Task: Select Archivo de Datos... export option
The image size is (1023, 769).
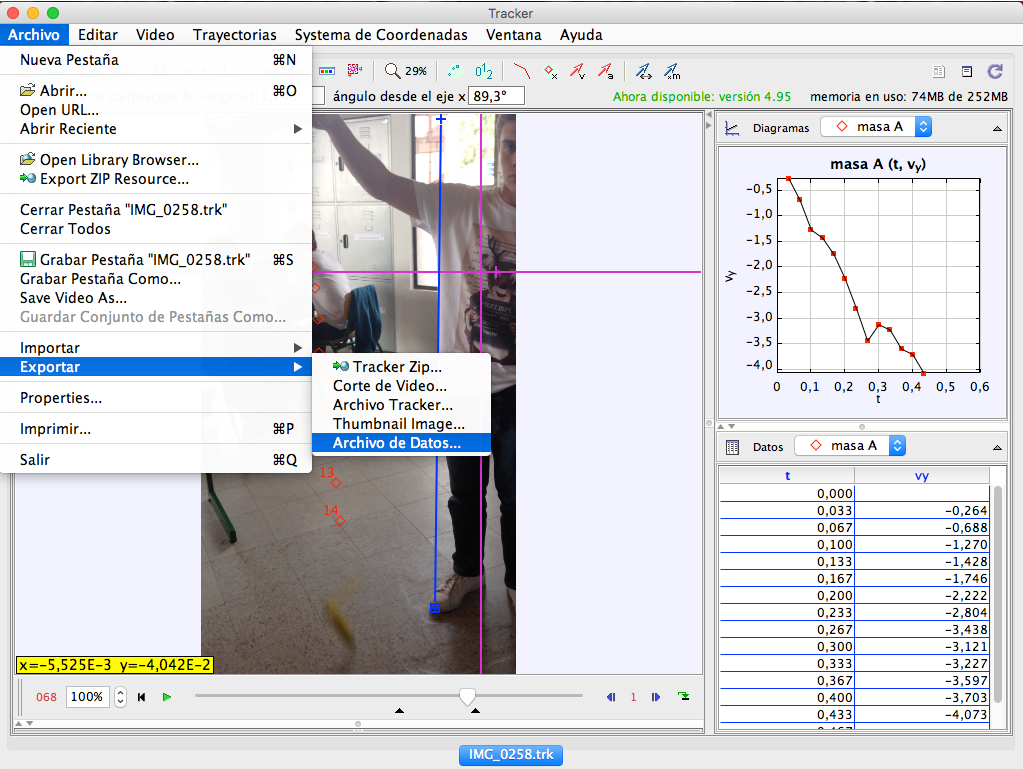Action: click(401, 443)
